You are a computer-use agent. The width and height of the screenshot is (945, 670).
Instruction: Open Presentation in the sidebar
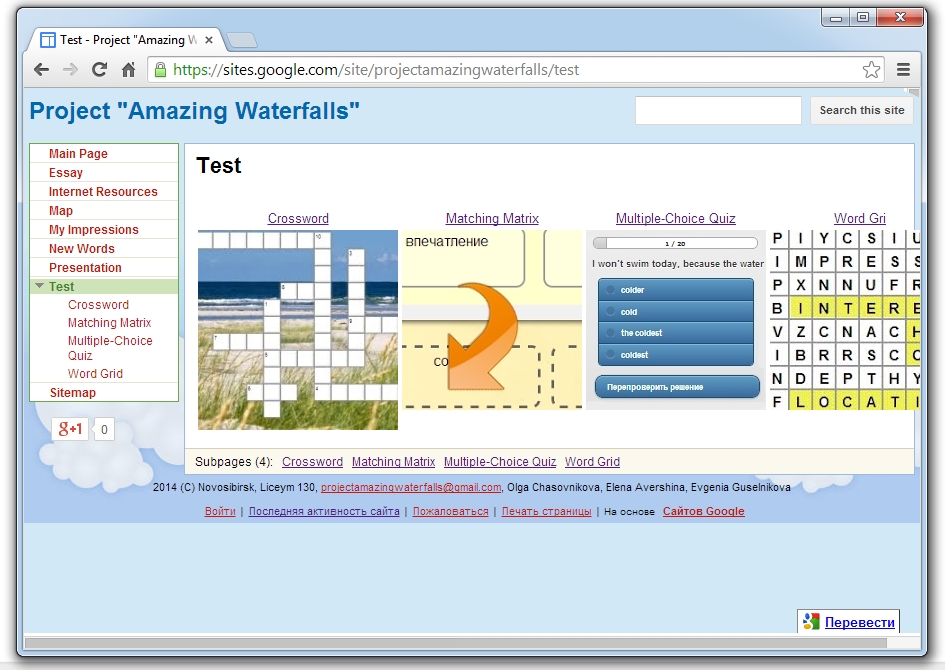coord(85,268)
